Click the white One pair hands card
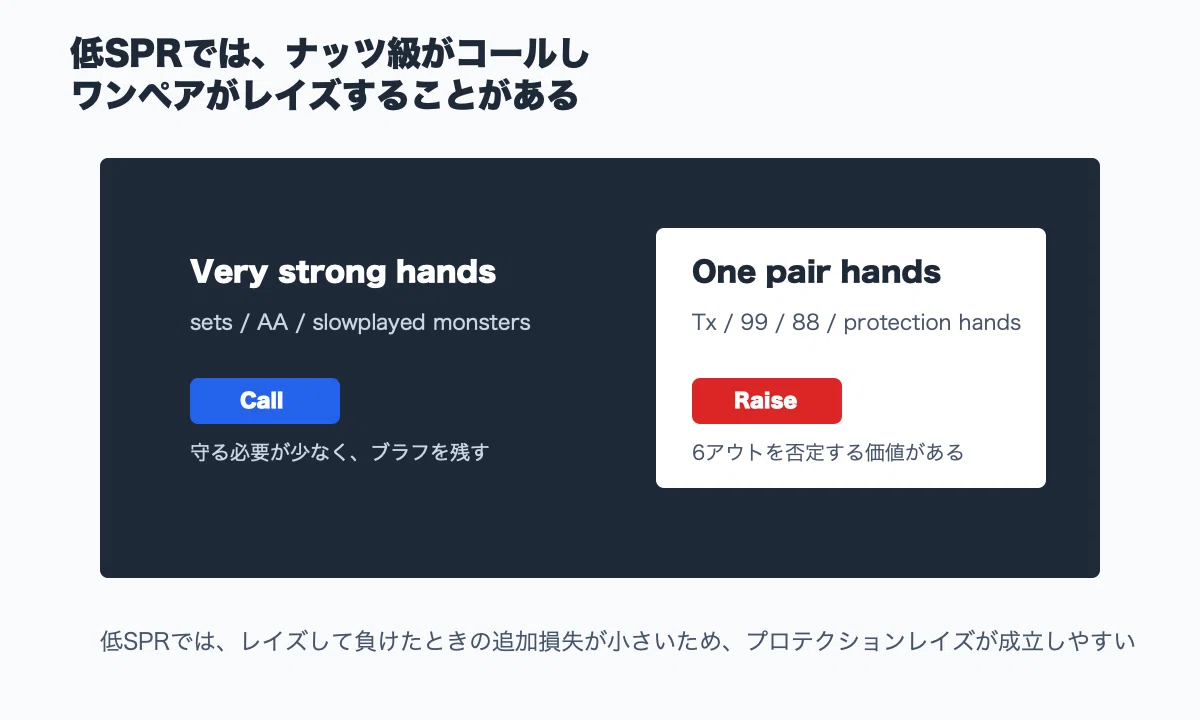The width and height of the screenshot is (1200, 720). [x=851, y=358]
